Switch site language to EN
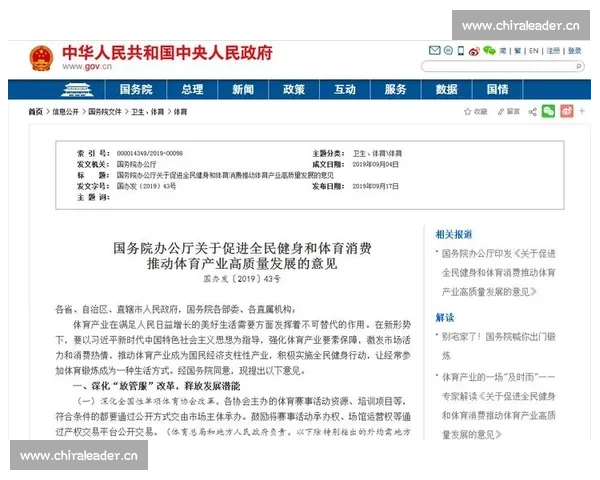600x480 pixels. coord(533,51)
